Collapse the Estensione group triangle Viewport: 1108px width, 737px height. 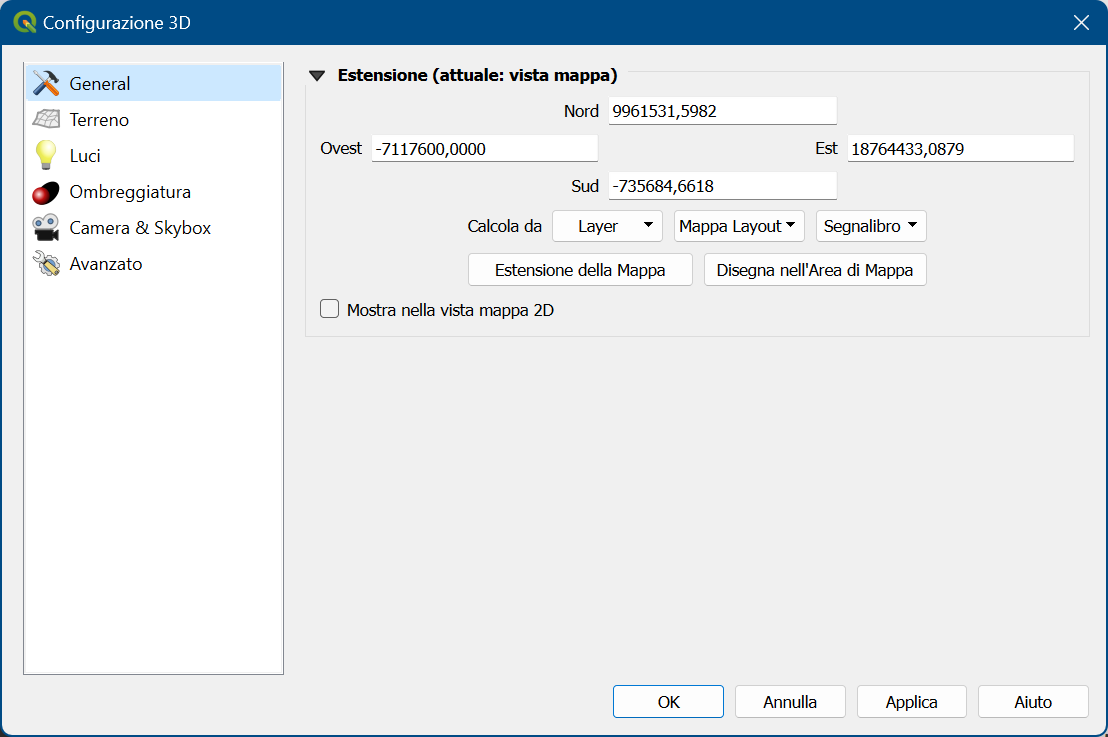(317, 76)
